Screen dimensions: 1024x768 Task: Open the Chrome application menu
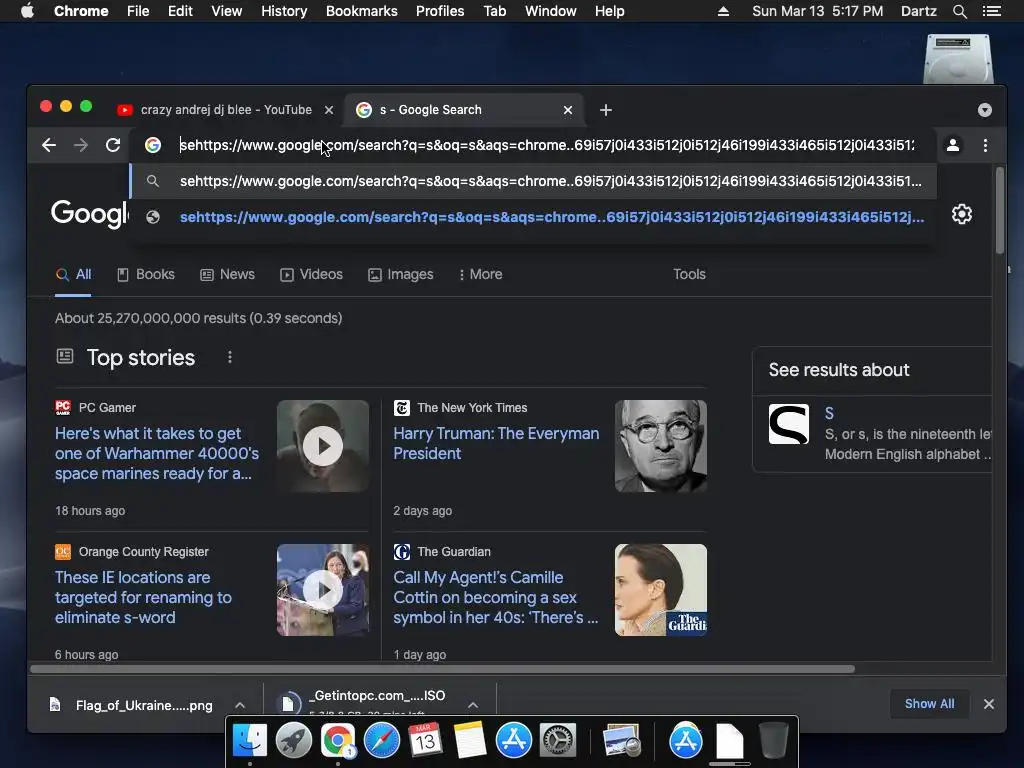coord(81,11)
